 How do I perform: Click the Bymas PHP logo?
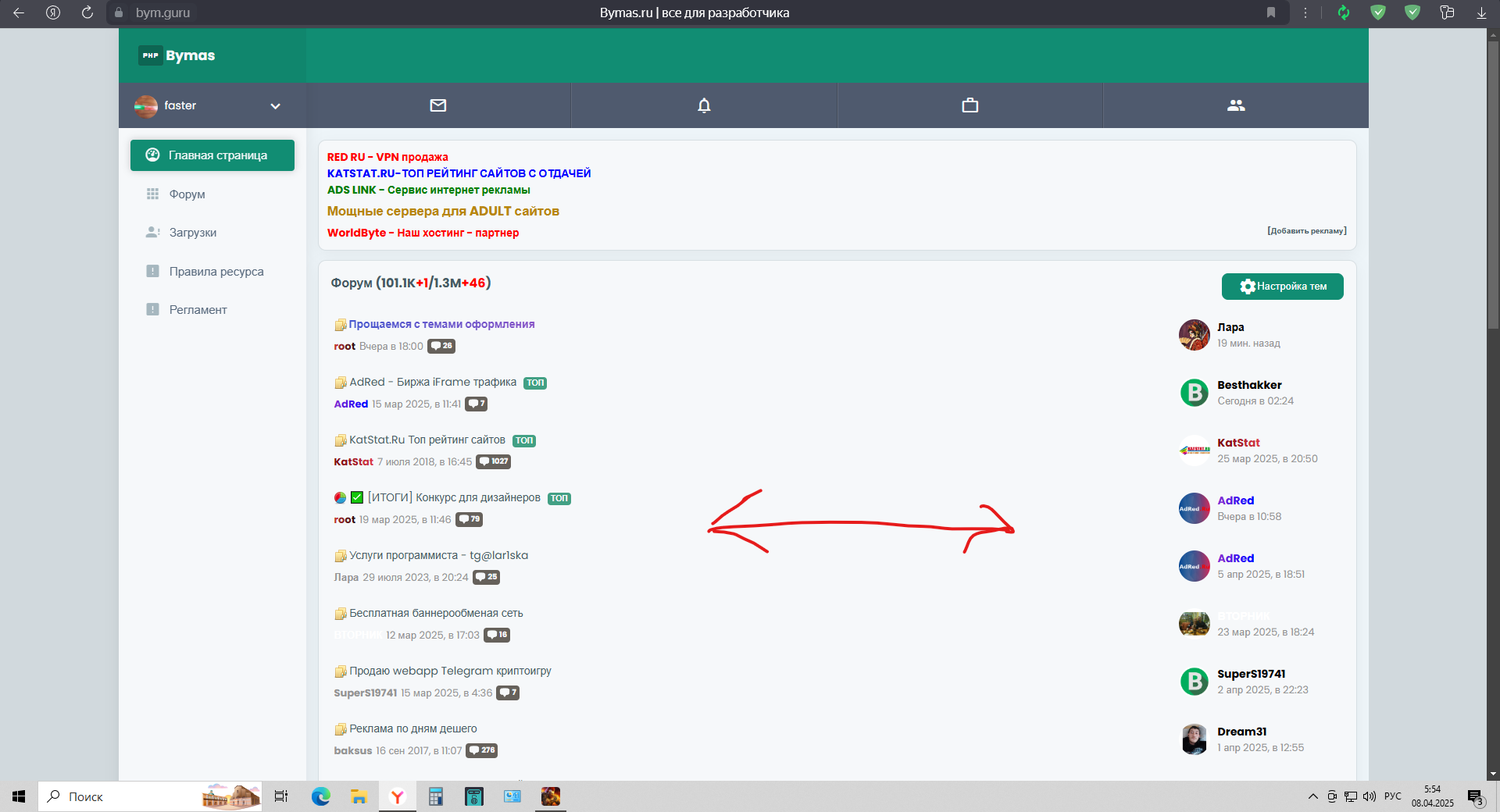point(177,55)
